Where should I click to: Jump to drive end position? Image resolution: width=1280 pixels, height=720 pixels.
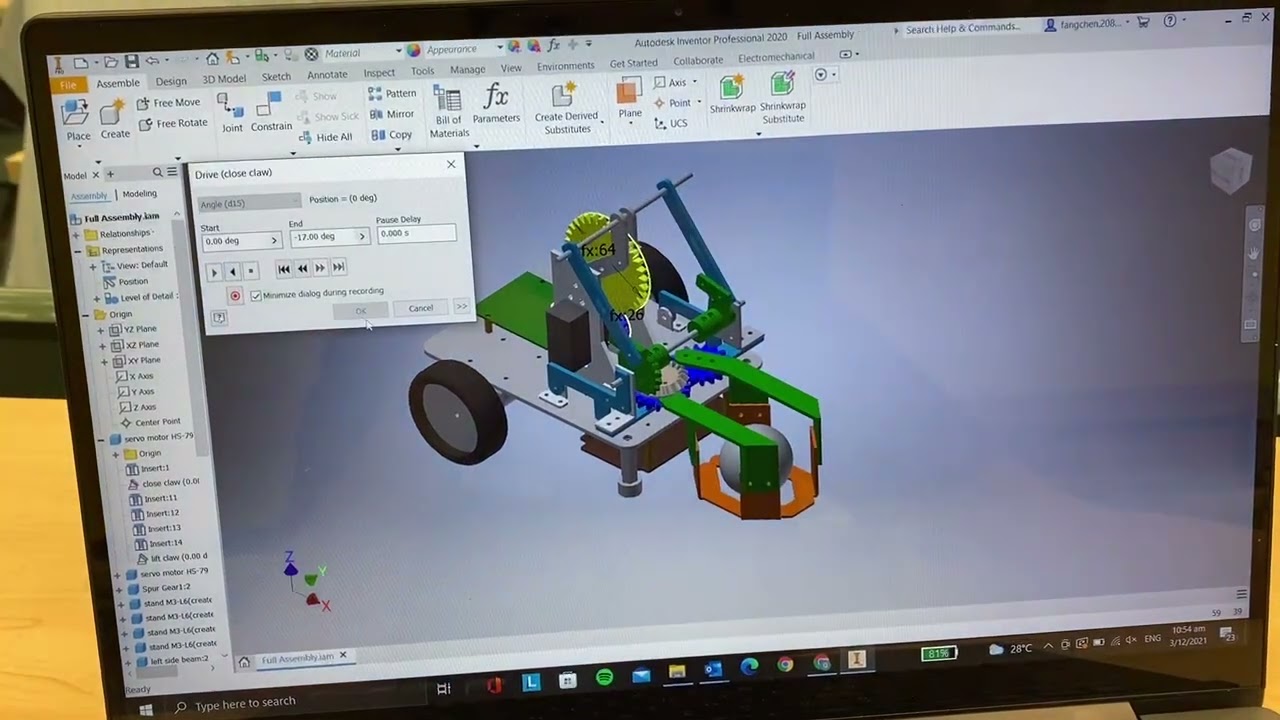[338, 266]
